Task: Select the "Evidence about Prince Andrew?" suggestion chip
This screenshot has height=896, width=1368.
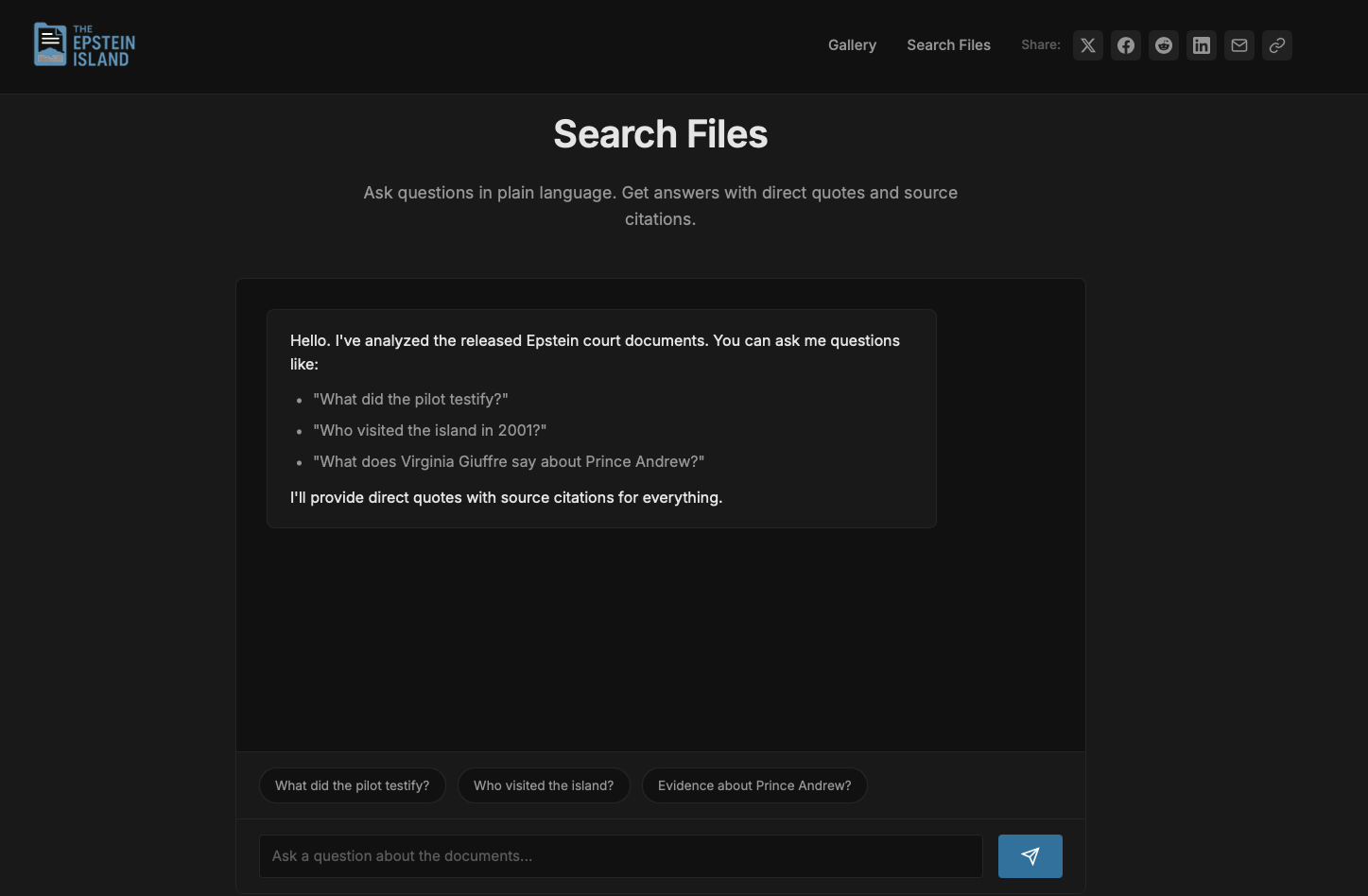Action: 754,785
